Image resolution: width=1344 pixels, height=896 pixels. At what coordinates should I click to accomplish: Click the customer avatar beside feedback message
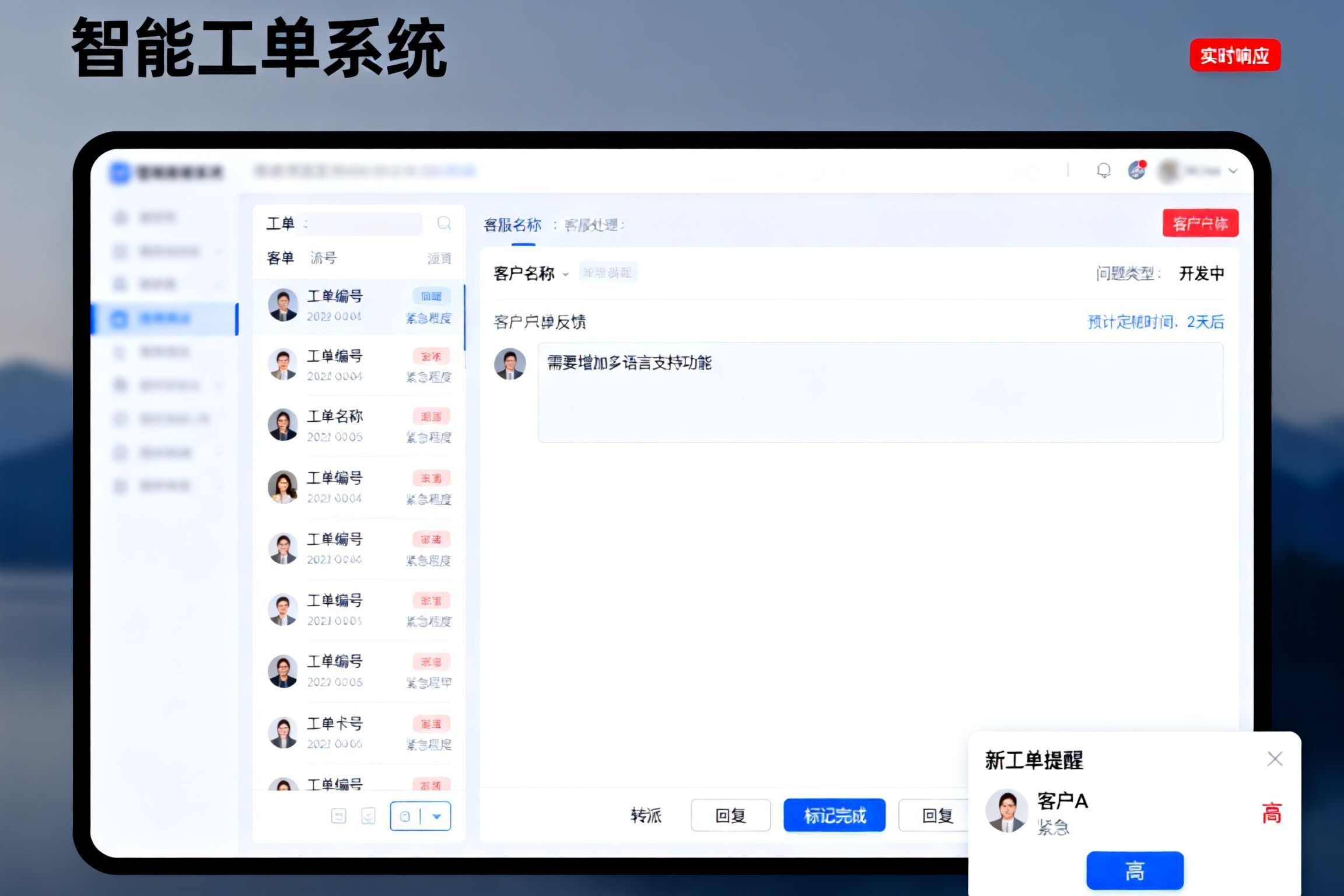pos(510,364)
